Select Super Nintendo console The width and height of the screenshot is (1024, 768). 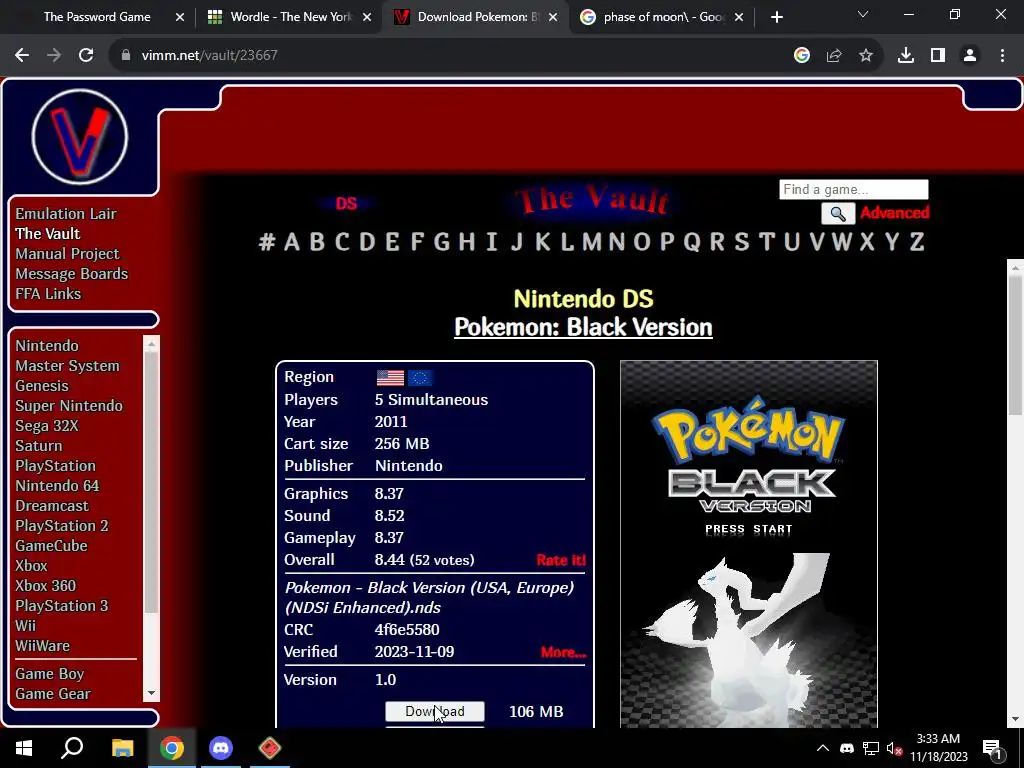click(69, 406)
